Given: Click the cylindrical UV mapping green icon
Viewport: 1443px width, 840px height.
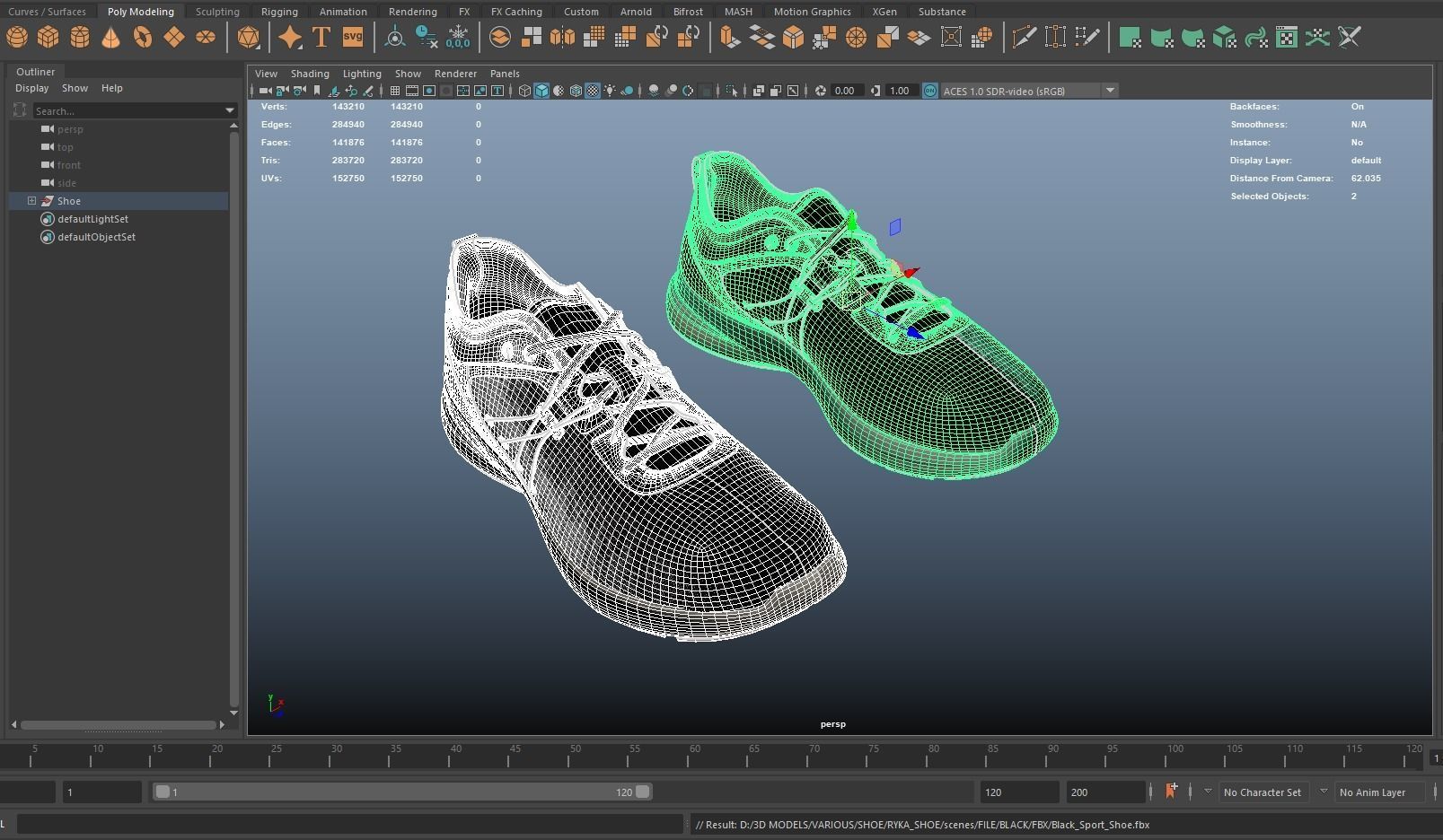Looking at the screenshot, I should (x=1162, y=37).
